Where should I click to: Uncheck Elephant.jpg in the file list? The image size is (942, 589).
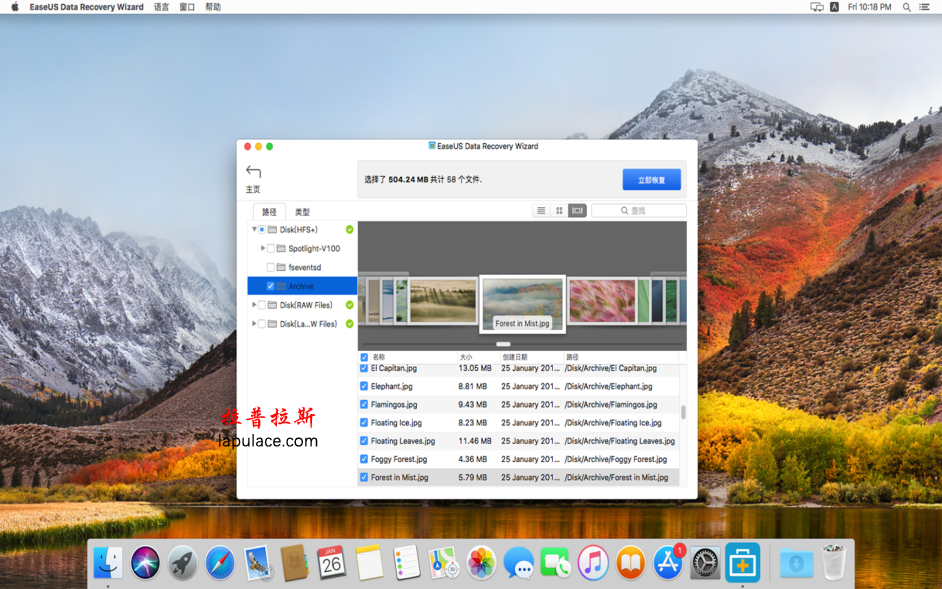point(362,386)
